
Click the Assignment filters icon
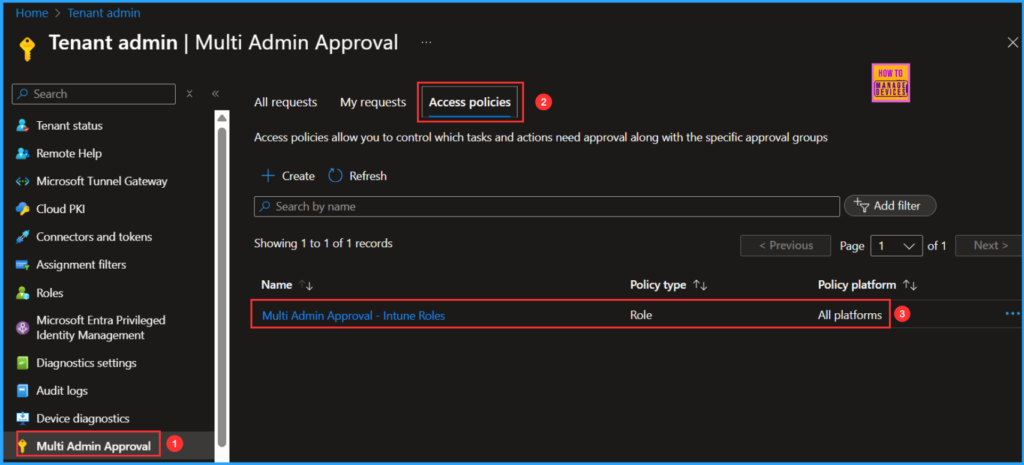[x=23, y=265]
